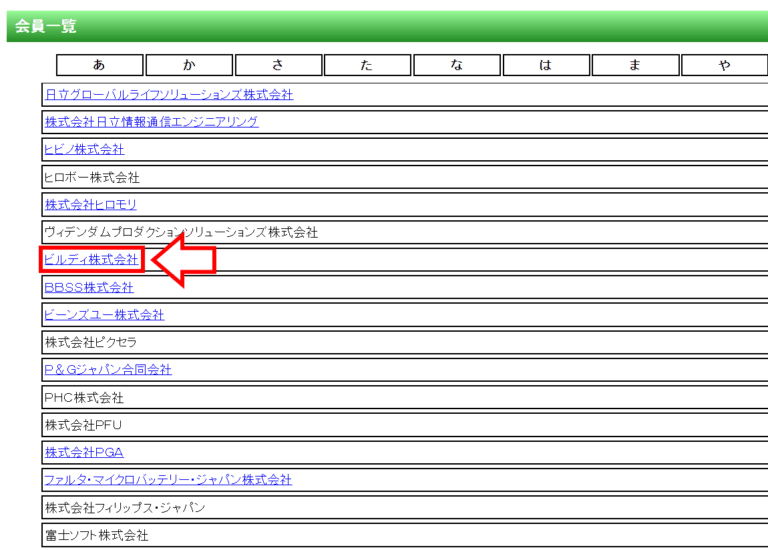Click 株式会社PFU text row
This screenshot has width=768, height=550.
(x=405, y=425)
